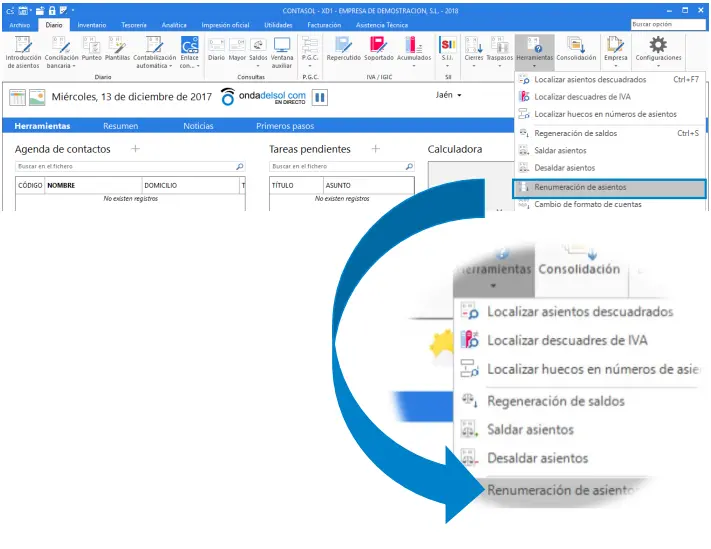Image resolution: width=711 pixels, height=549 pixels.
Task: Sort tasks by ASUNTO column header
Action: click(x=368, y=185)
